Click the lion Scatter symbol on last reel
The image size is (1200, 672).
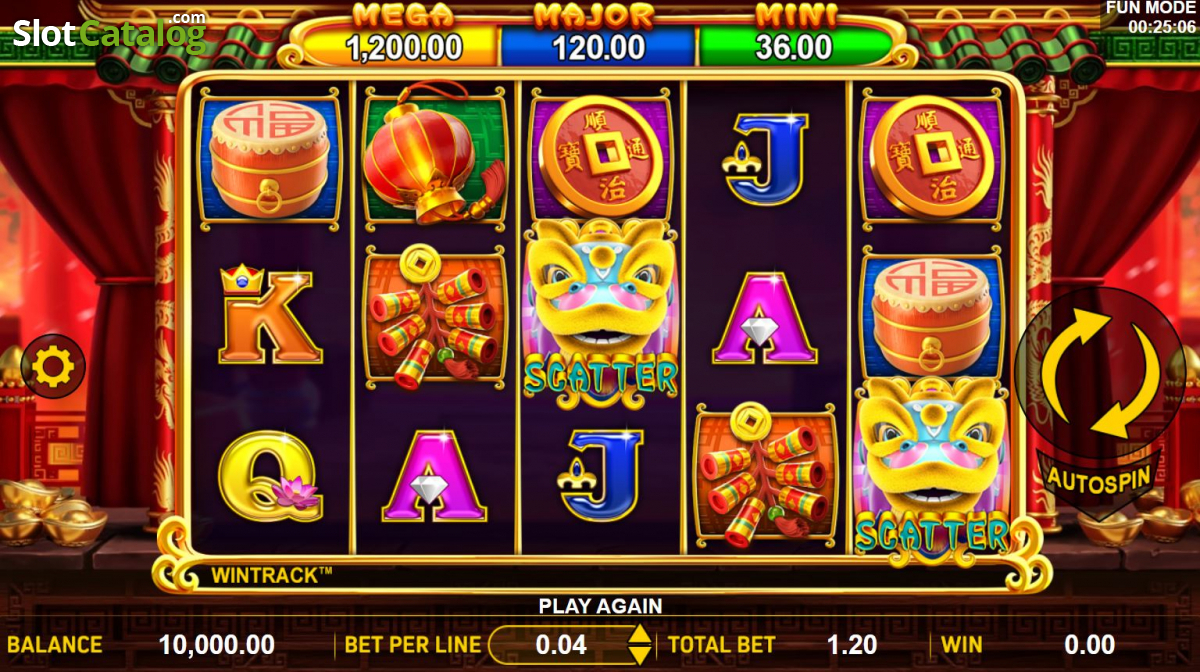[934, 466]
